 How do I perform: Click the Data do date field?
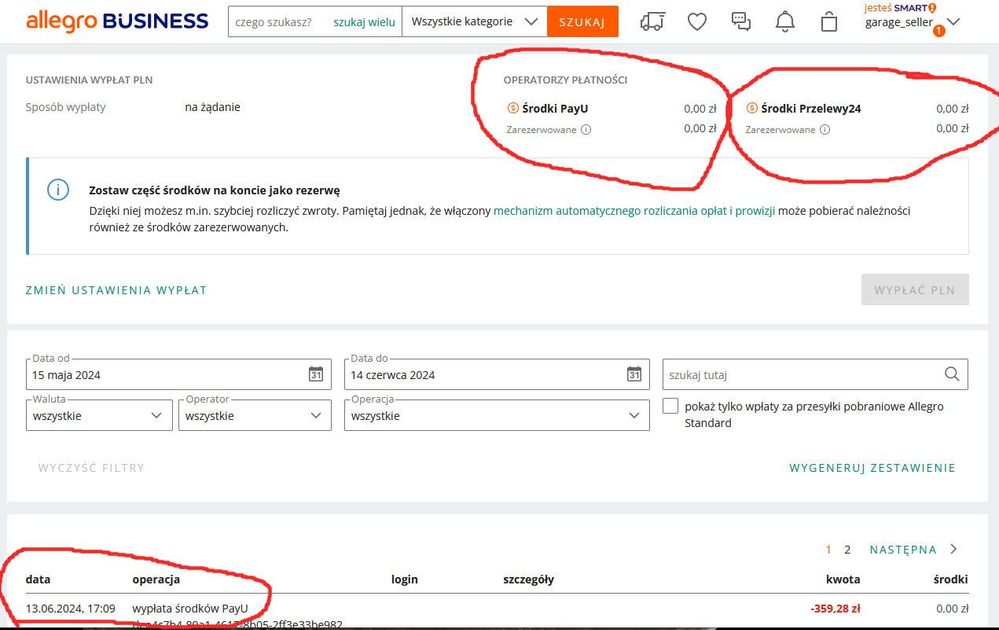coord(497,374)
